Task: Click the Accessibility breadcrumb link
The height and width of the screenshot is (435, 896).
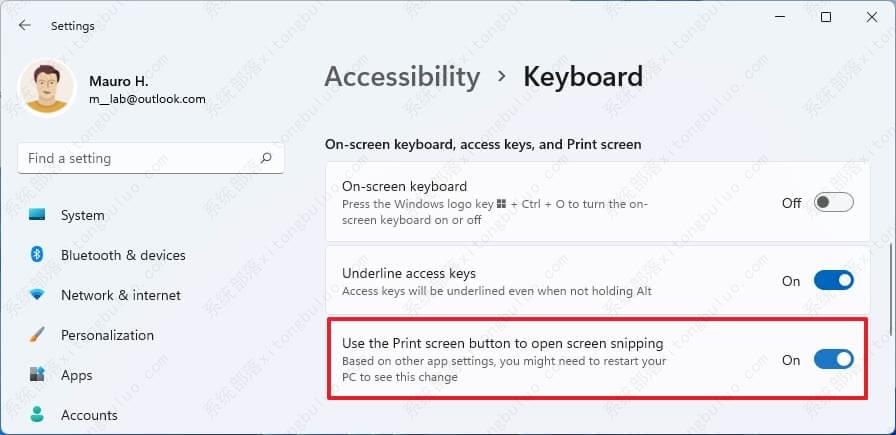Action: (402, 77)
